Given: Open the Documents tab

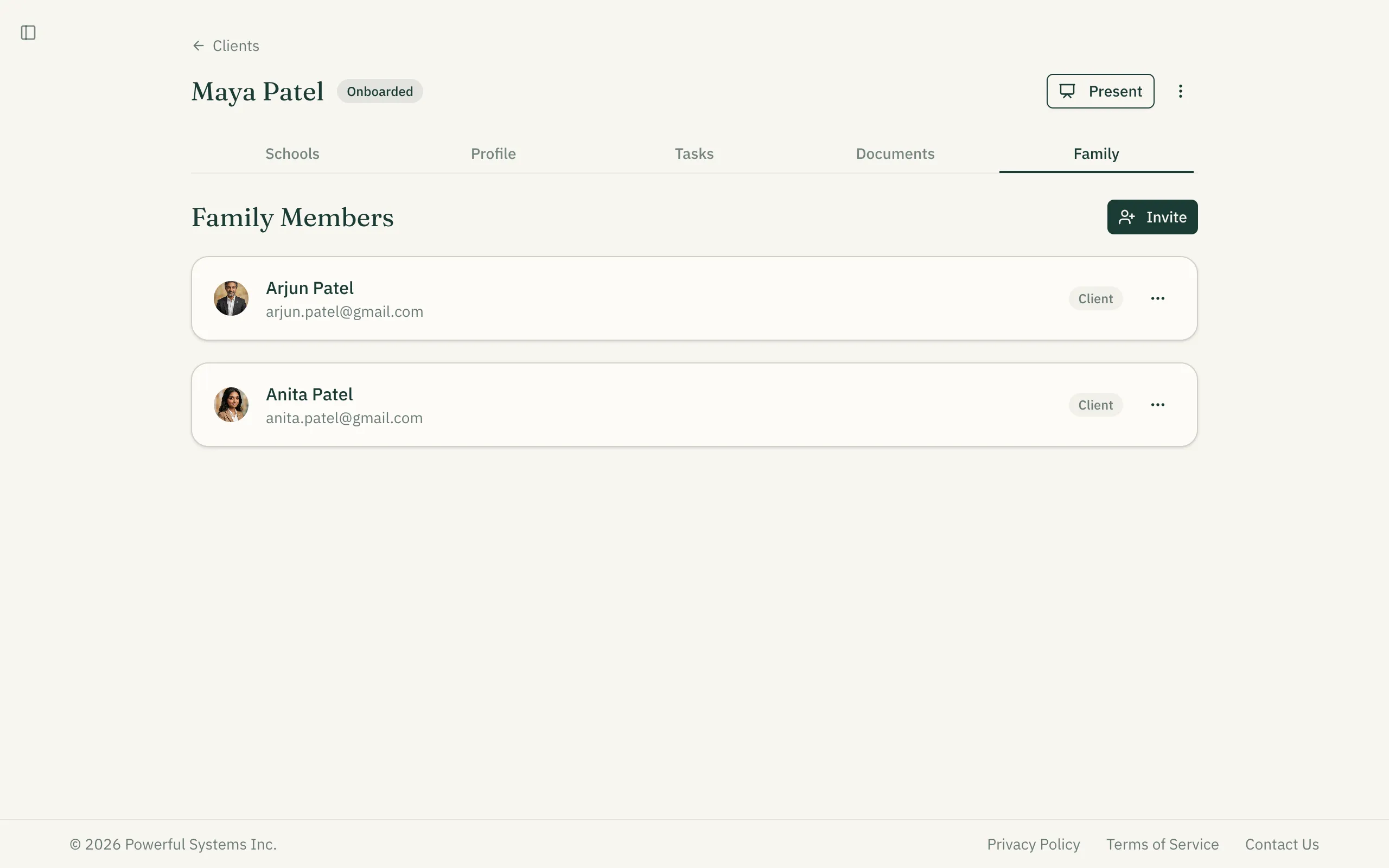Looking at the screenshot, I should click(895, 154).
